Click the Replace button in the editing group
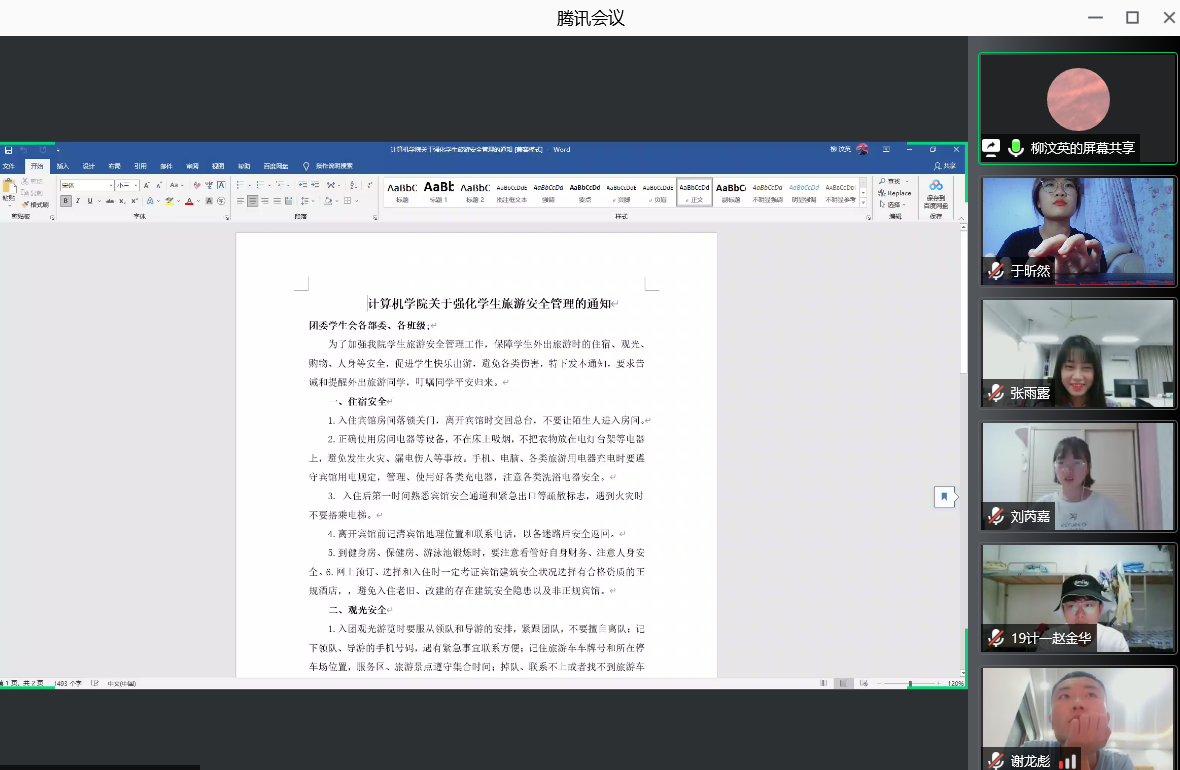 (x=894, y=192)
